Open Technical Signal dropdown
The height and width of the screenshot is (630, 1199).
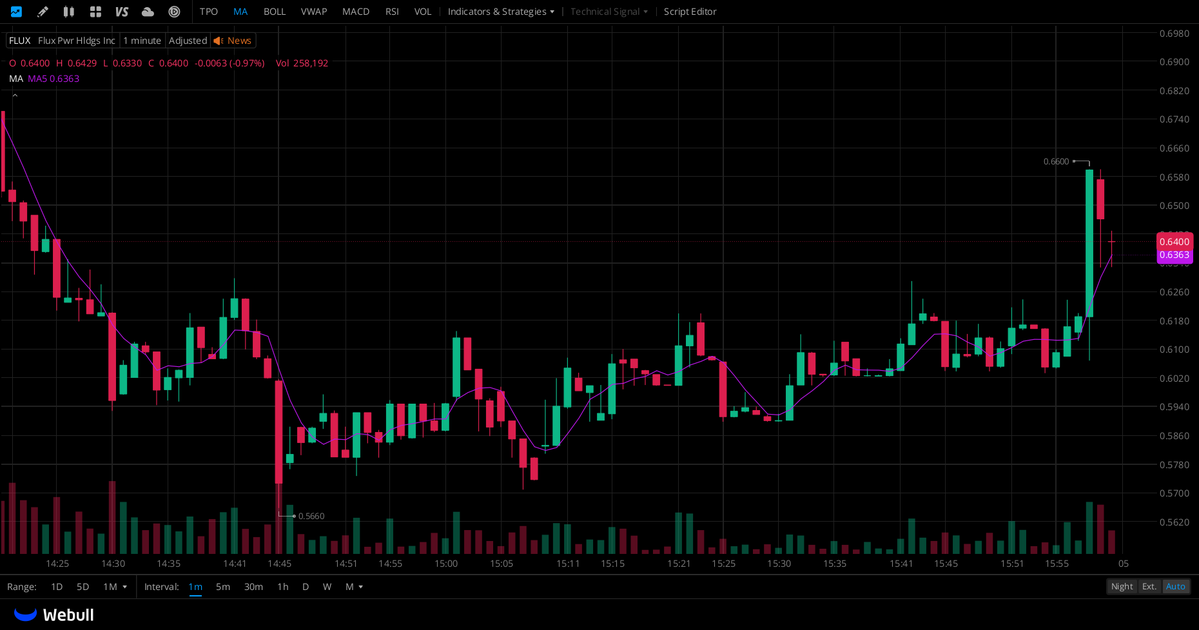pyautogui.click(x=609, y=11)
